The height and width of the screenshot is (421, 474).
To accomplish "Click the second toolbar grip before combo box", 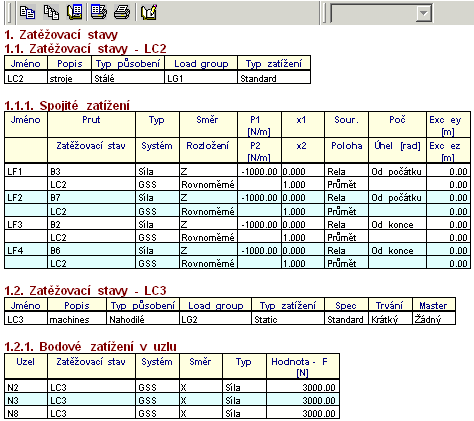I will 325,13.
